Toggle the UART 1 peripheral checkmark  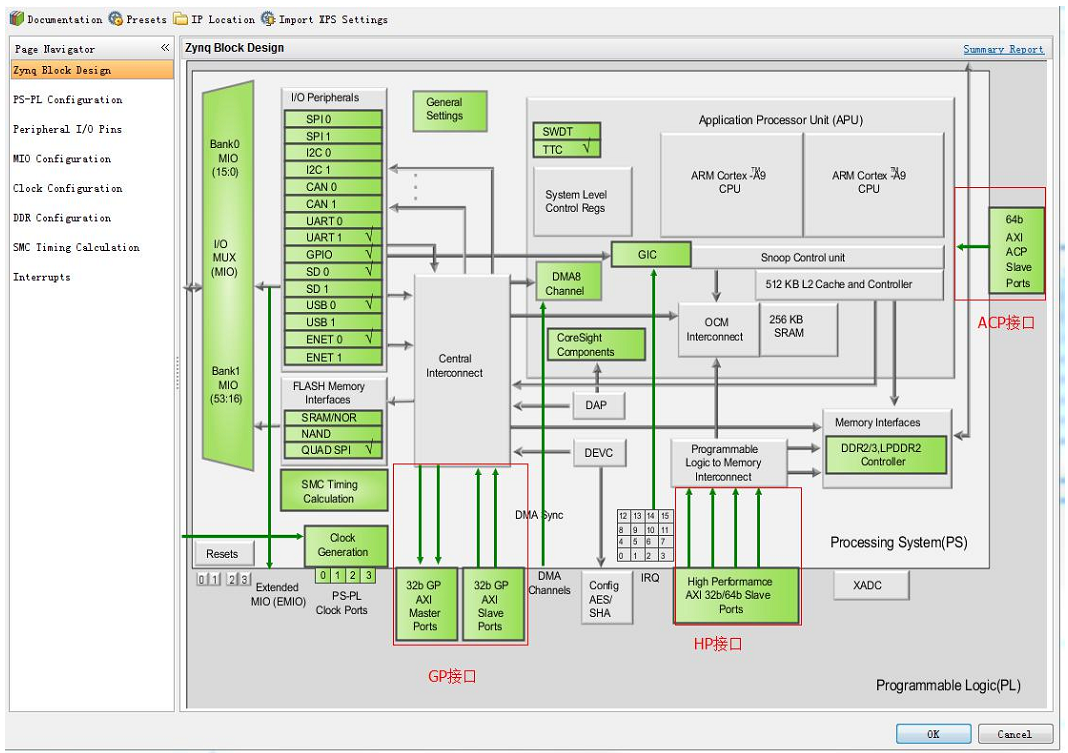[x=369, y=238]
